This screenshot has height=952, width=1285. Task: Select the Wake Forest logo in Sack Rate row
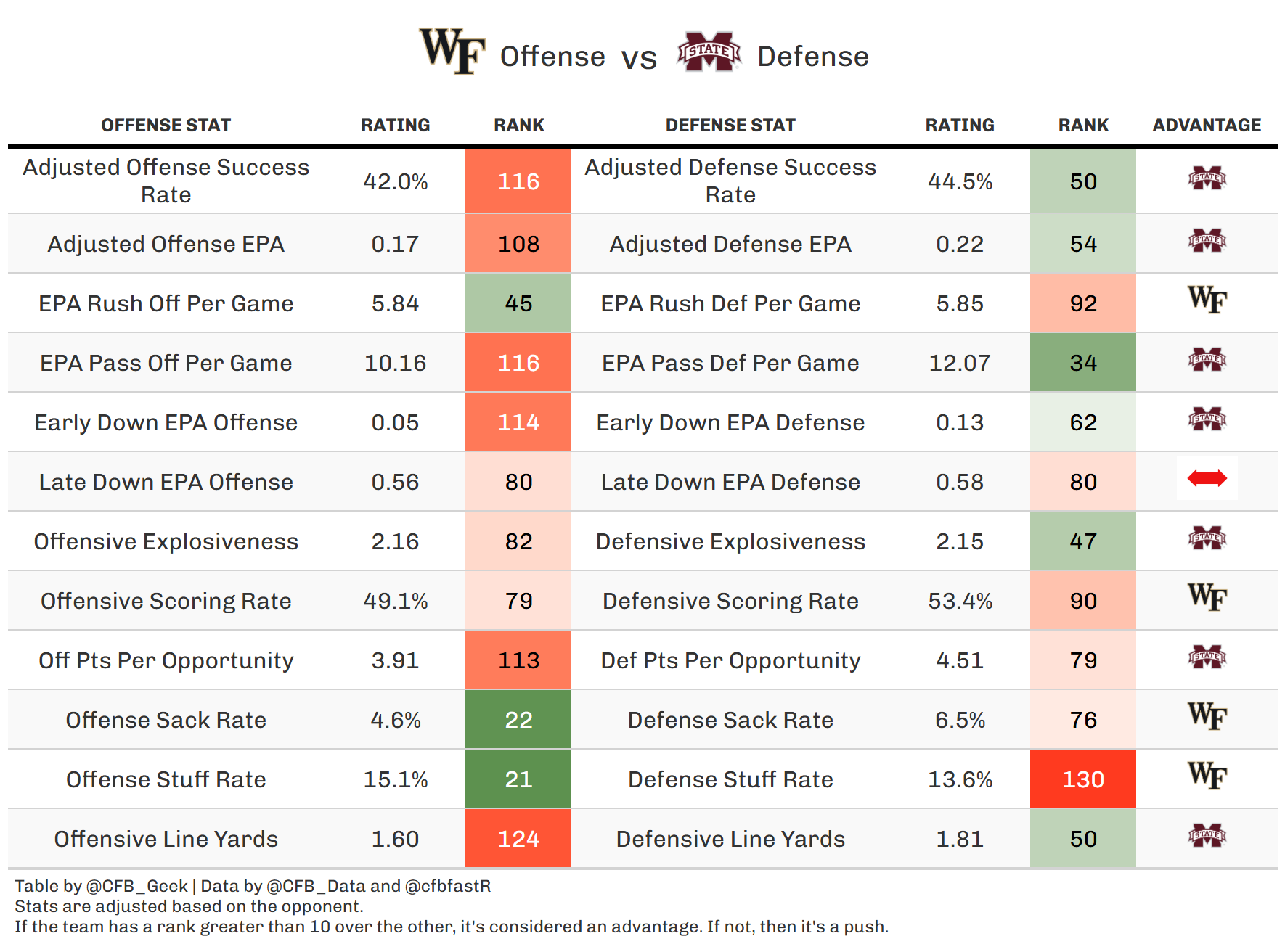pyautogui.click(x=1207, y=716)
